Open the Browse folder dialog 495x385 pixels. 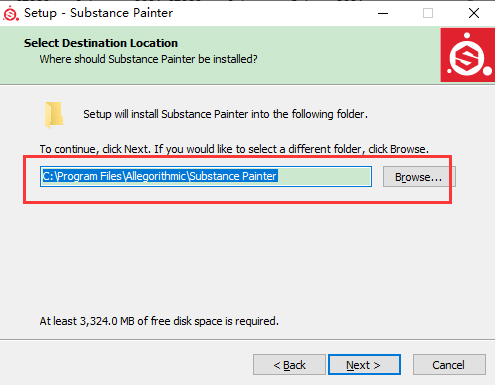(419, 177)
